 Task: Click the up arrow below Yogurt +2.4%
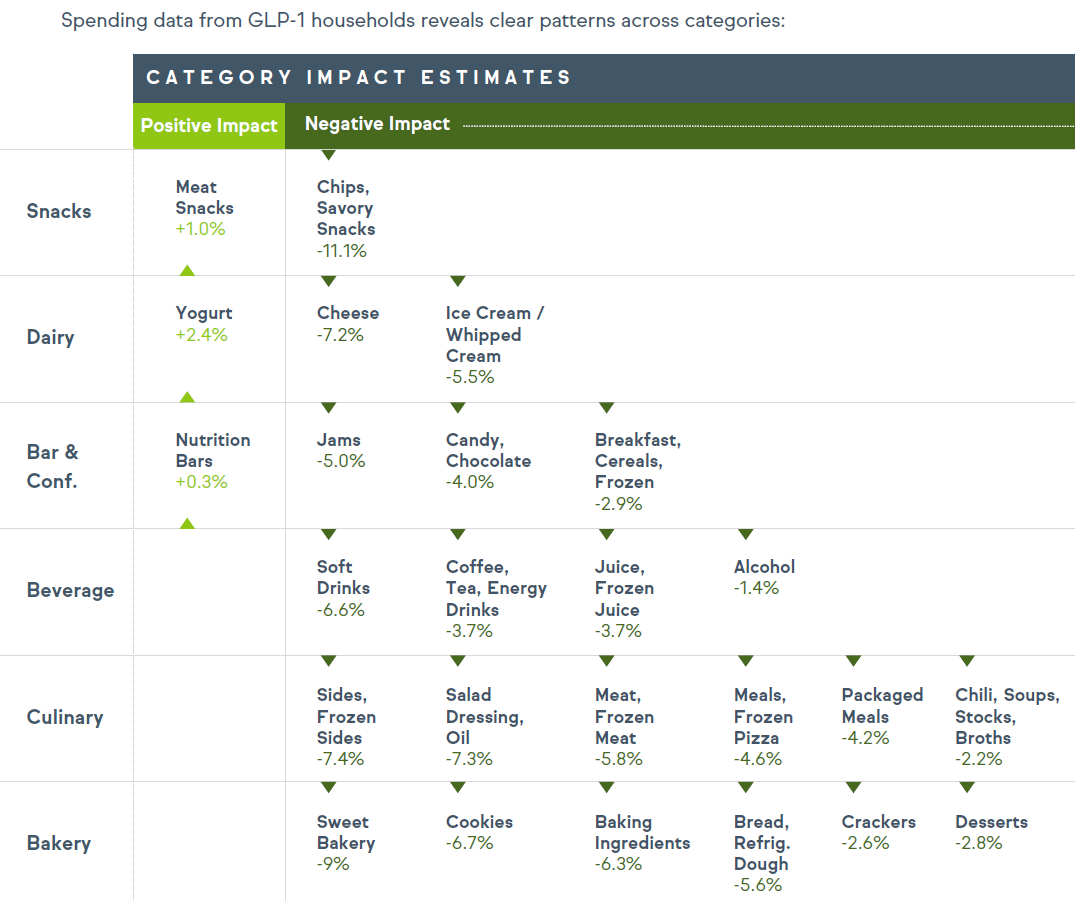[186, 397]
